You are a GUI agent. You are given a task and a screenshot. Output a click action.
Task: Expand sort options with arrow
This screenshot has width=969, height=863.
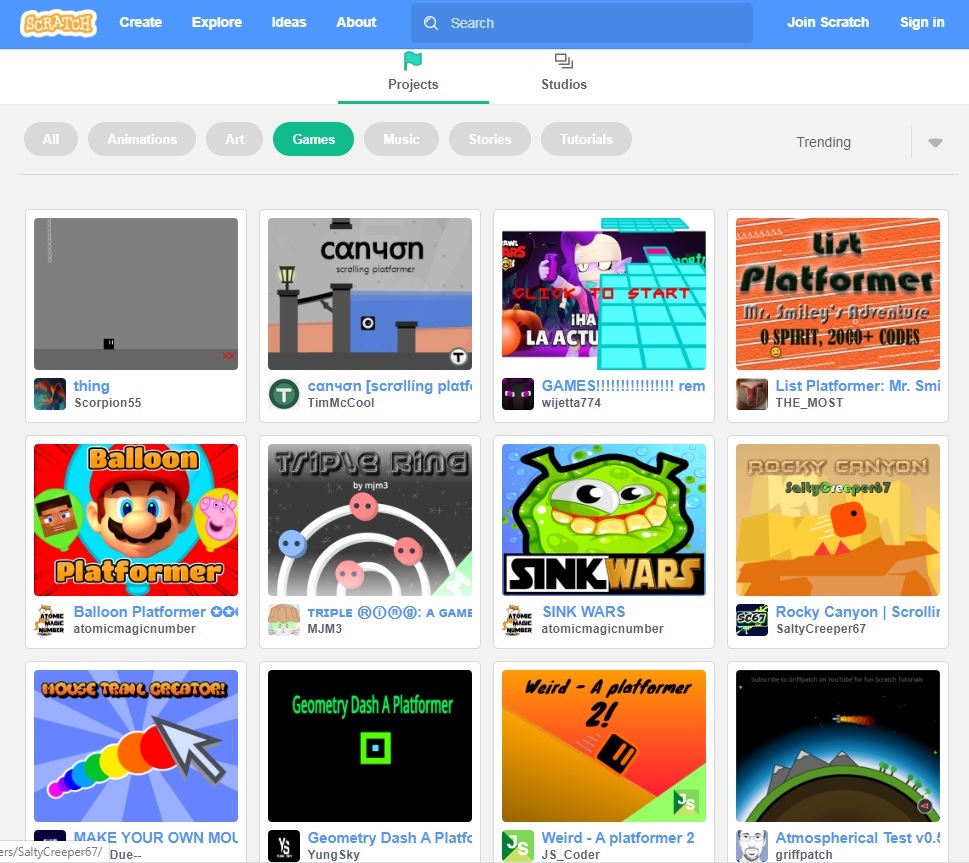(935, 143)
